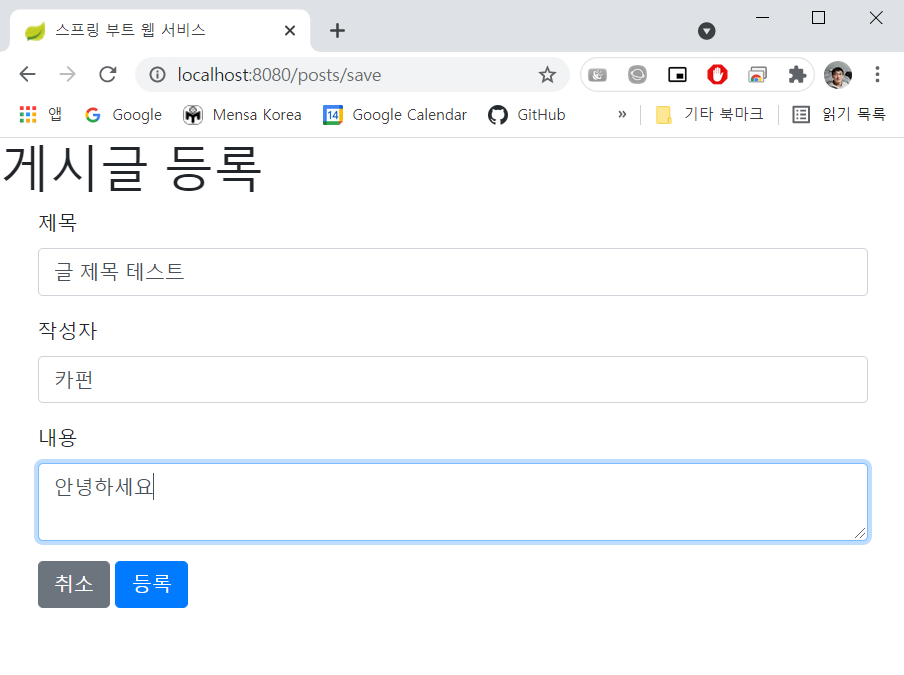Select the 스프링 부트 웹 서비스 tab

click(160, 31)
